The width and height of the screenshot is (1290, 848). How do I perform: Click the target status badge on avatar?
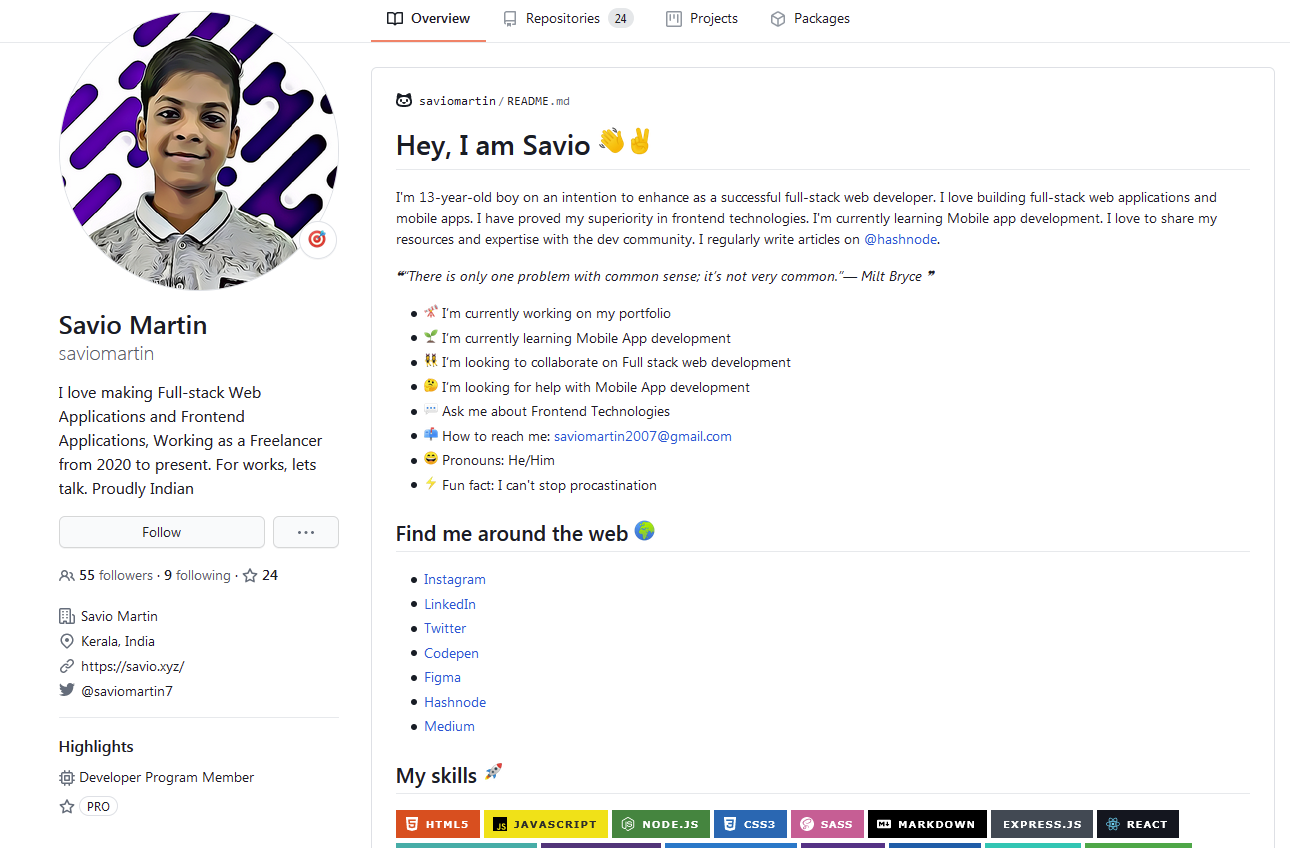pos(317,239)
